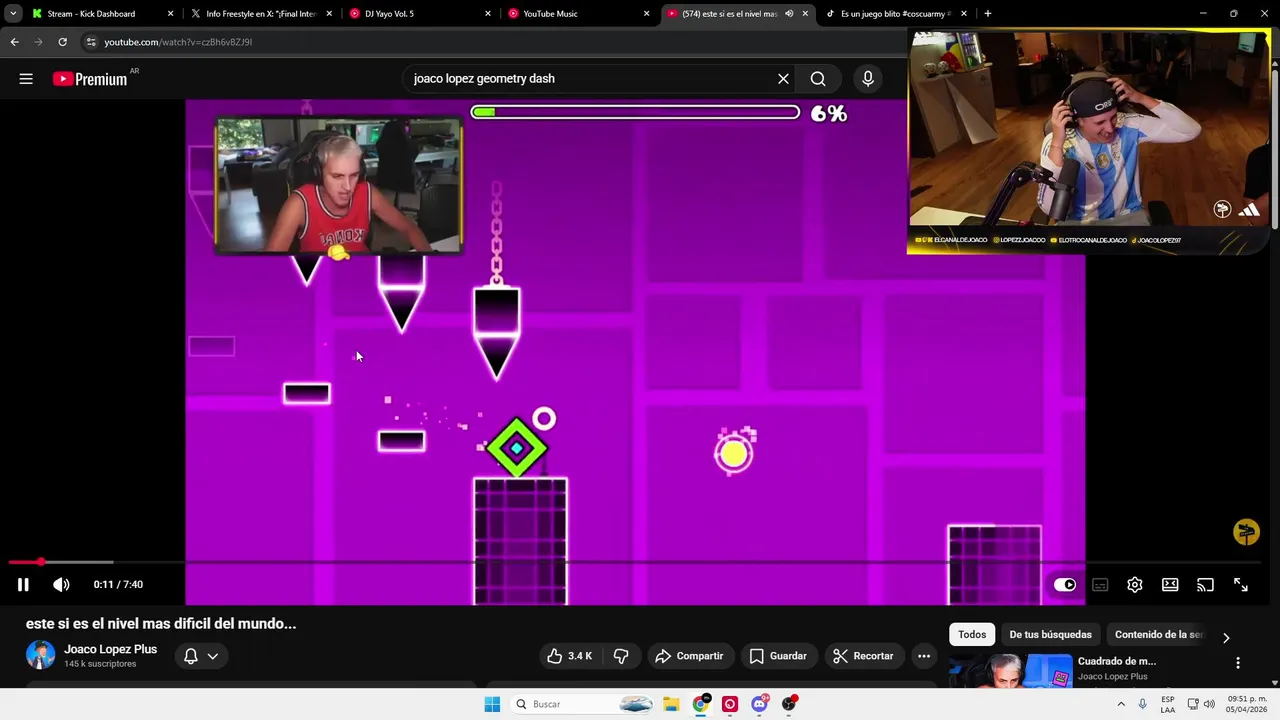Show more filter chips arrow
Image resolution: width=1280 pixels, height=720 pixels.
pyautogui.click(x=1226, y=637)
